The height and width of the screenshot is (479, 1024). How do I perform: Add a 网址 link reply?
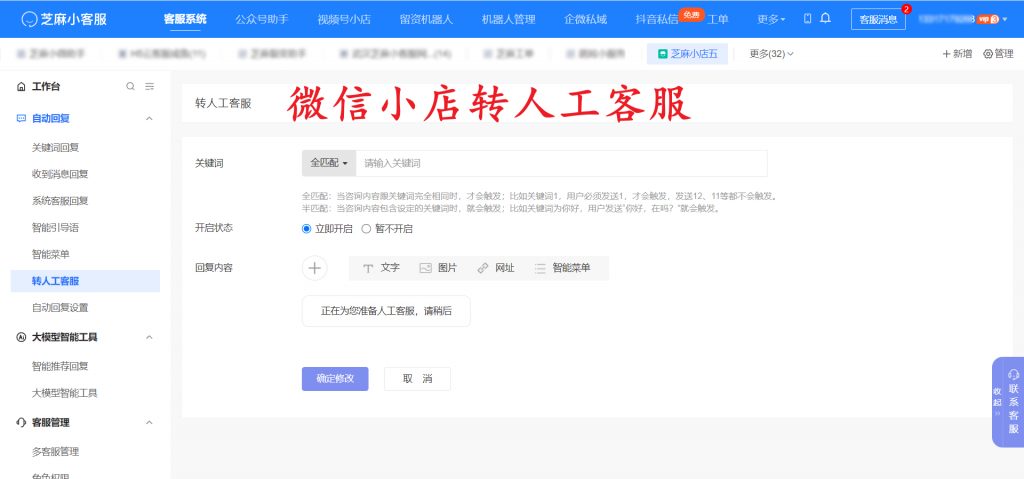point(496,268)
